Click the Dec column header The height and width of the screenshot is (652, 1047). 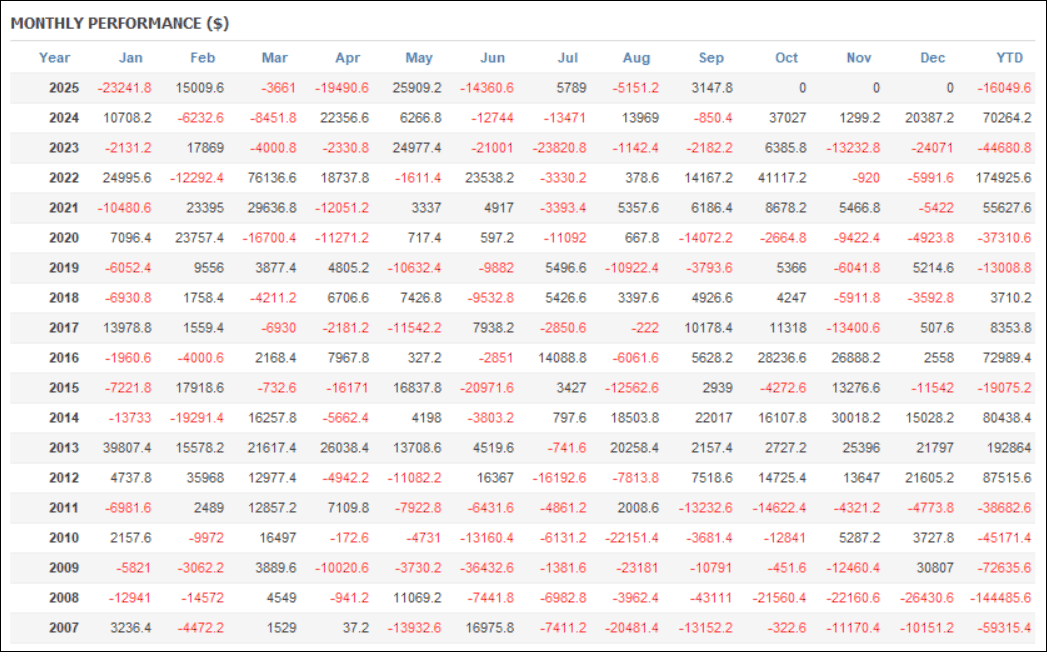[x=931, y=58]
